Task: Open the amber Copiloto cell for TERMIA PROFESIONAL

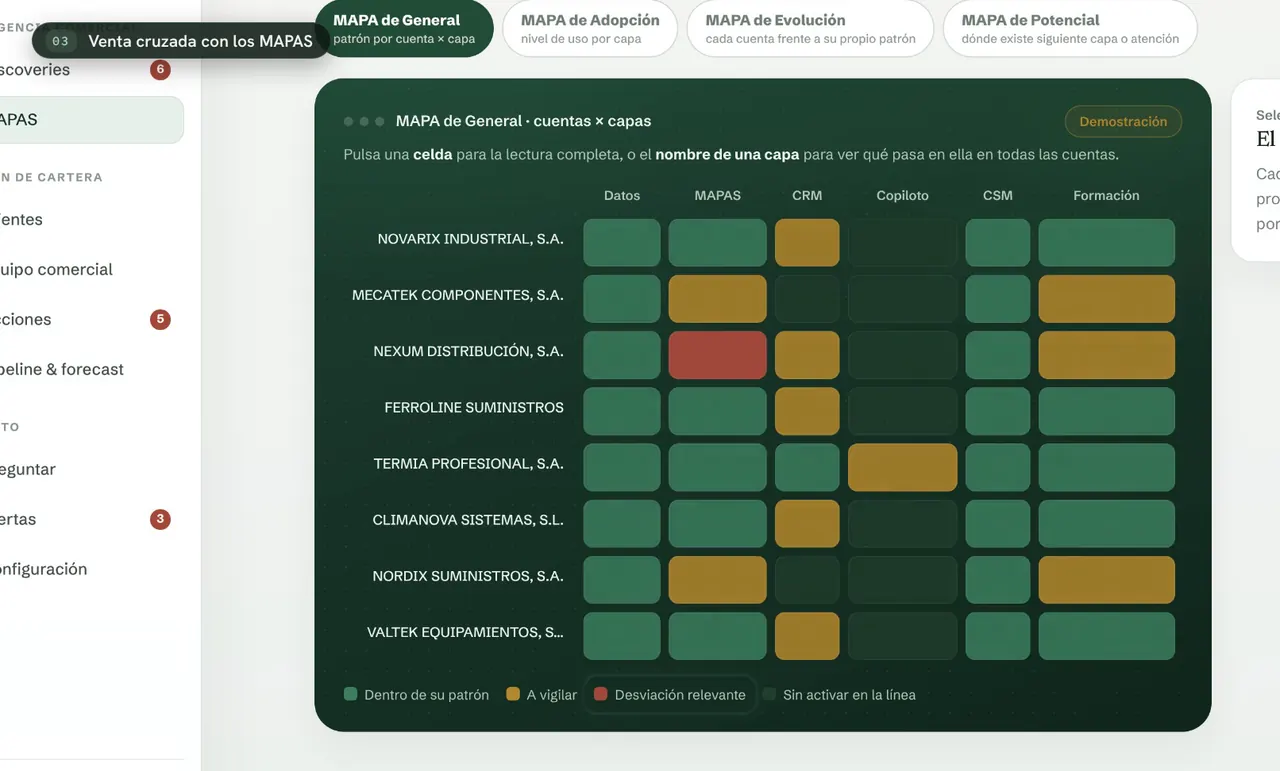Action: [x=902, y=467]
